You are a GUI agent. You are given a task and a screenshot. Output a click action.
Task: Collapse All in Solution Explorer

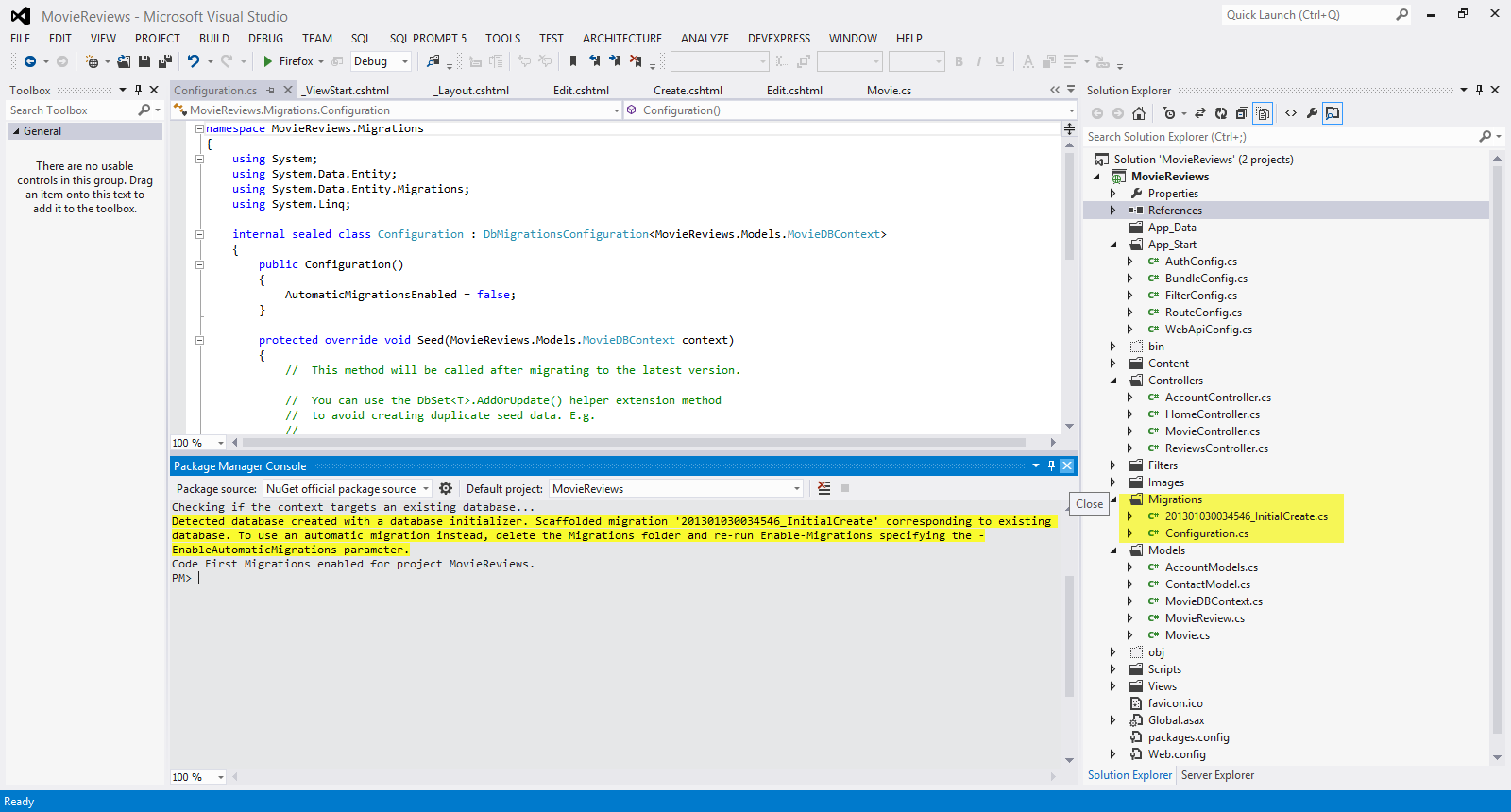click(x=1242, y=113)
